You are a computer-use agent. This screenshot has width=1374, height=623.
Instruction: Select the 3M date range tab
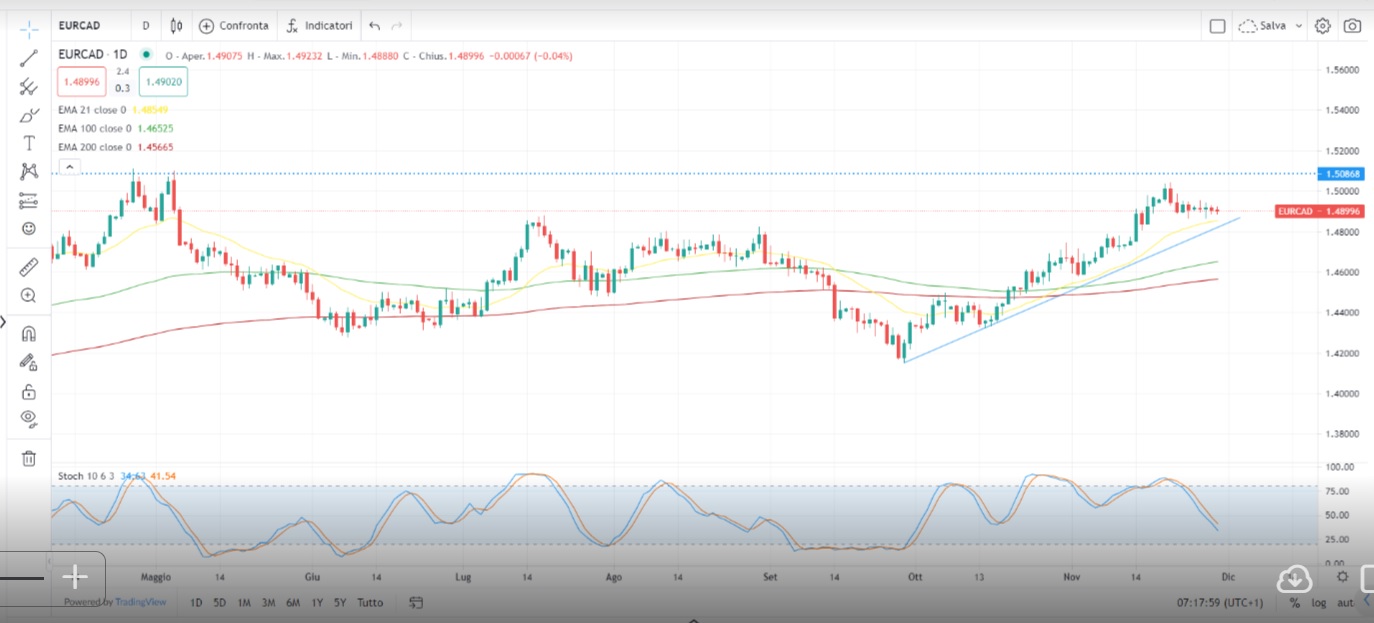point(268,603)
